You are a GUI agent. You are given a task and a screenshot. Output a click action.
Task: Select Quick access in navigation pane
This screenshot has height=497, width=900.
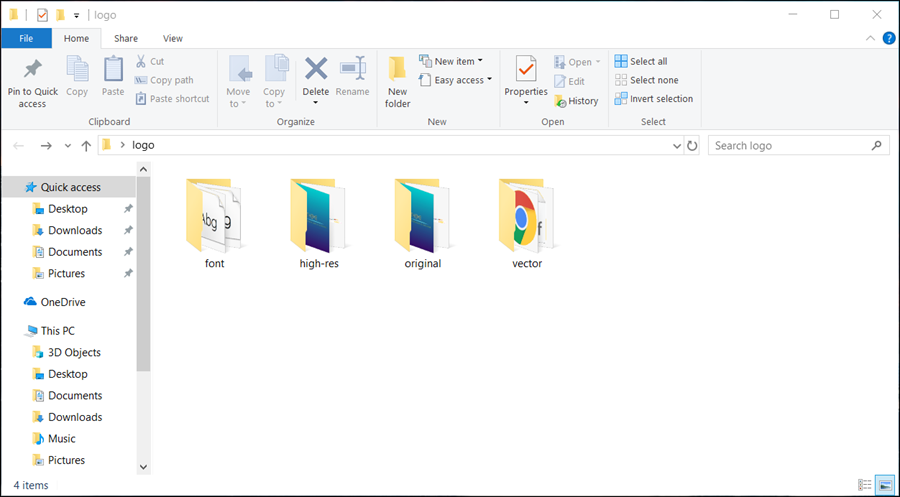click(x=69, y=187)
